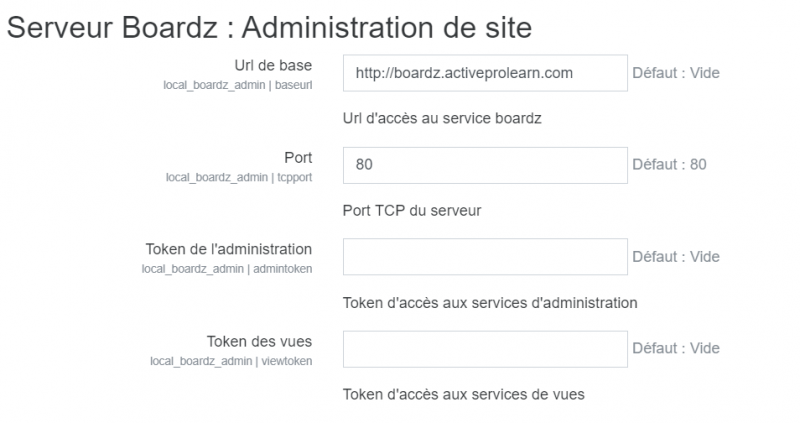Click the "Port" field label
The width and height of the screenshot is (800, 423).
[x=298, y=157]
